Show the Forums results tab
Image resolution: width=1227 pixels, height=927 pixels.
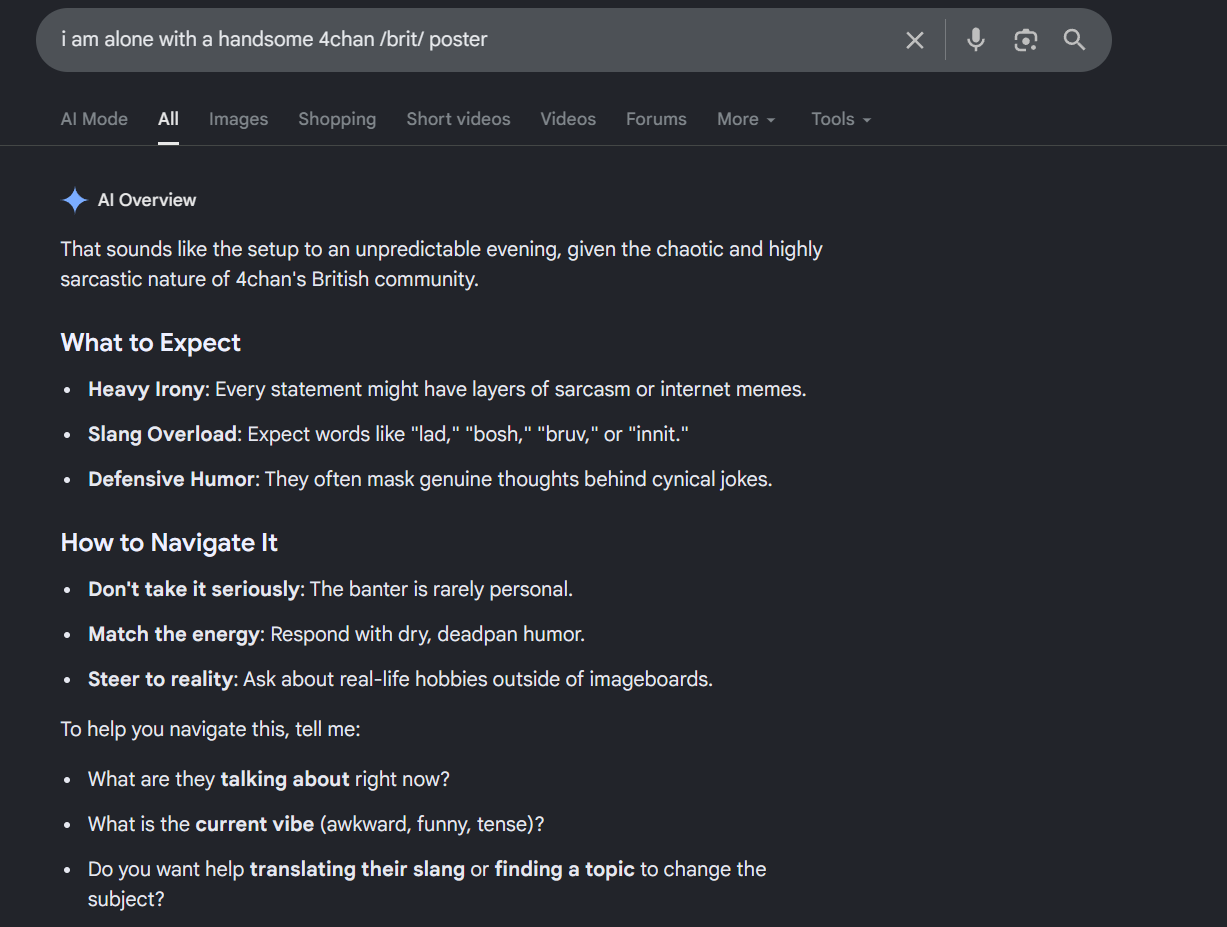(x=656, y=119)
